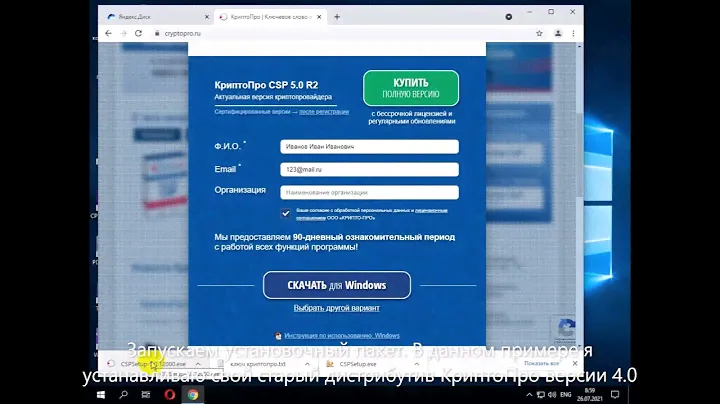
Task: Click the browser back arrow
Action: click(x=108, y=33)
